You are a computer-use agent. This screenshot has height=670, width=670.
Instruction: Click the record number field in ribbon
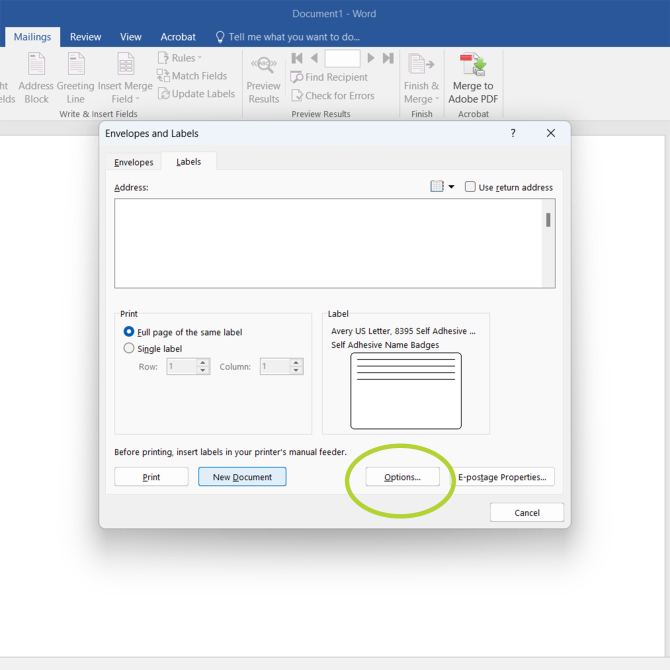coord(342,59)
